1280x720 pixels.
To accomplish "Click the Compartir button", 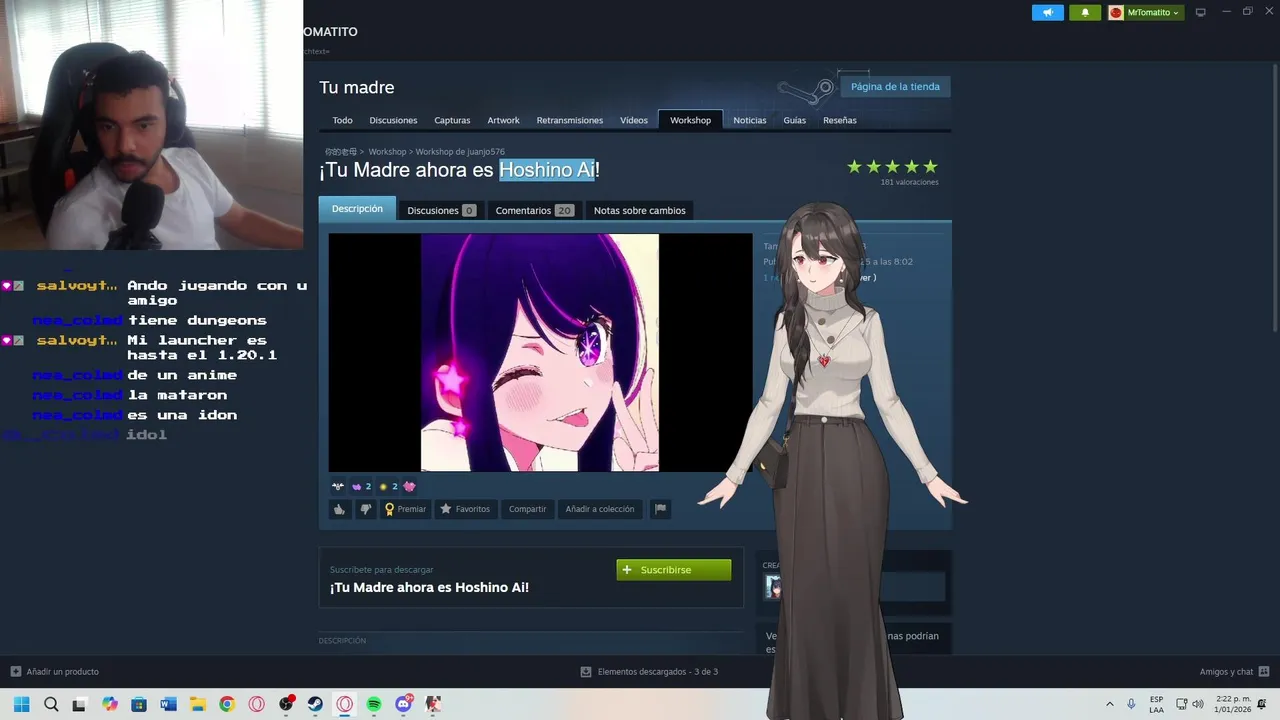I will click(x=527, y=509).
